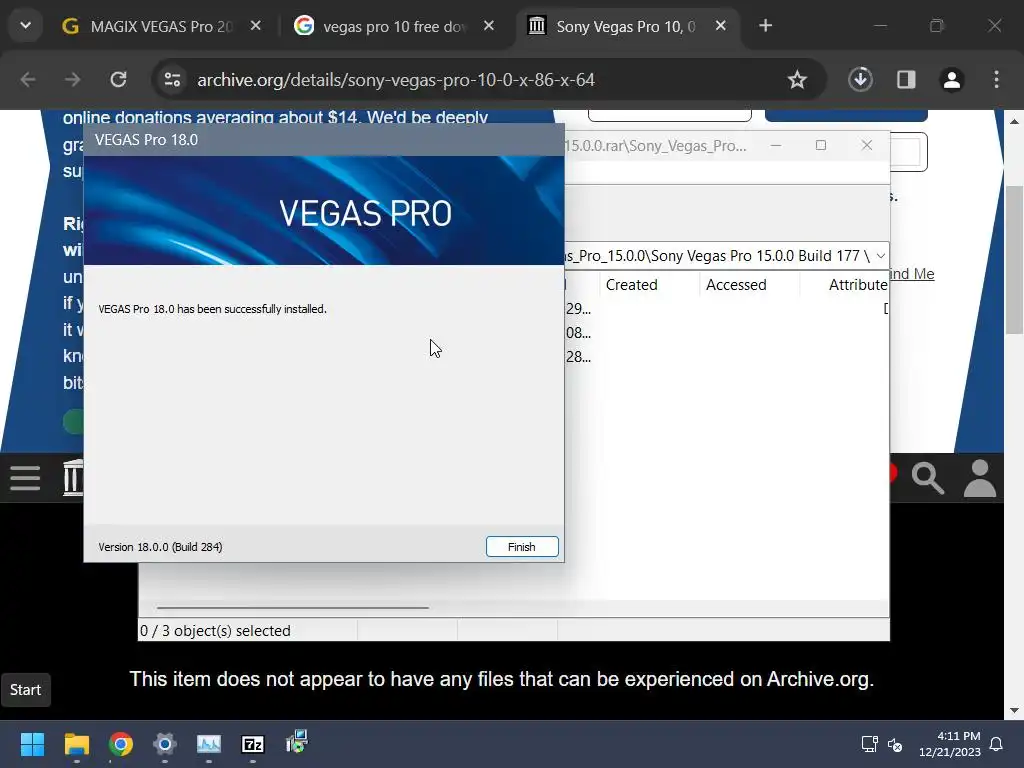The width and height of the screenshot is (1024, 768).
Task: Open the tab search dropdown in Chrome
Action: tap(25, 25)
